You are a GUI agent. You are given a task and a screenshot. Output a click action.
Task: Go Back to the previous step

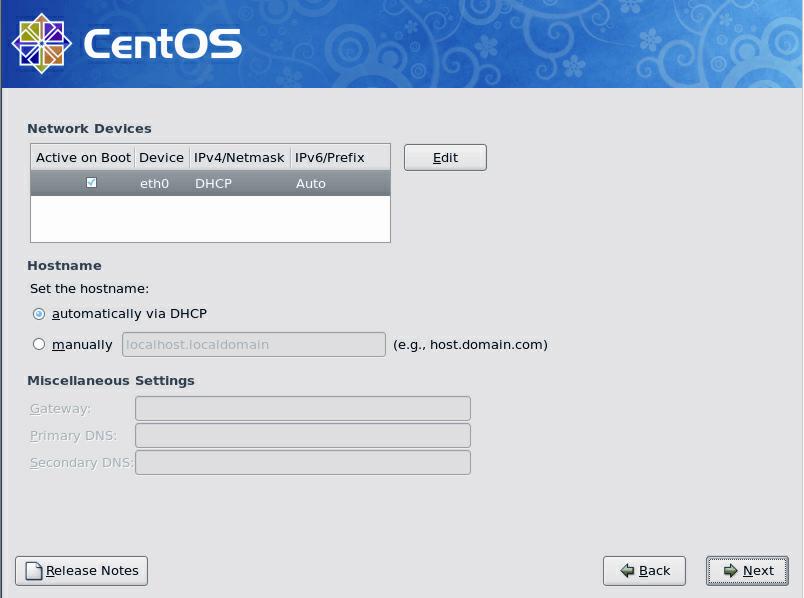[x=644, y=571]
